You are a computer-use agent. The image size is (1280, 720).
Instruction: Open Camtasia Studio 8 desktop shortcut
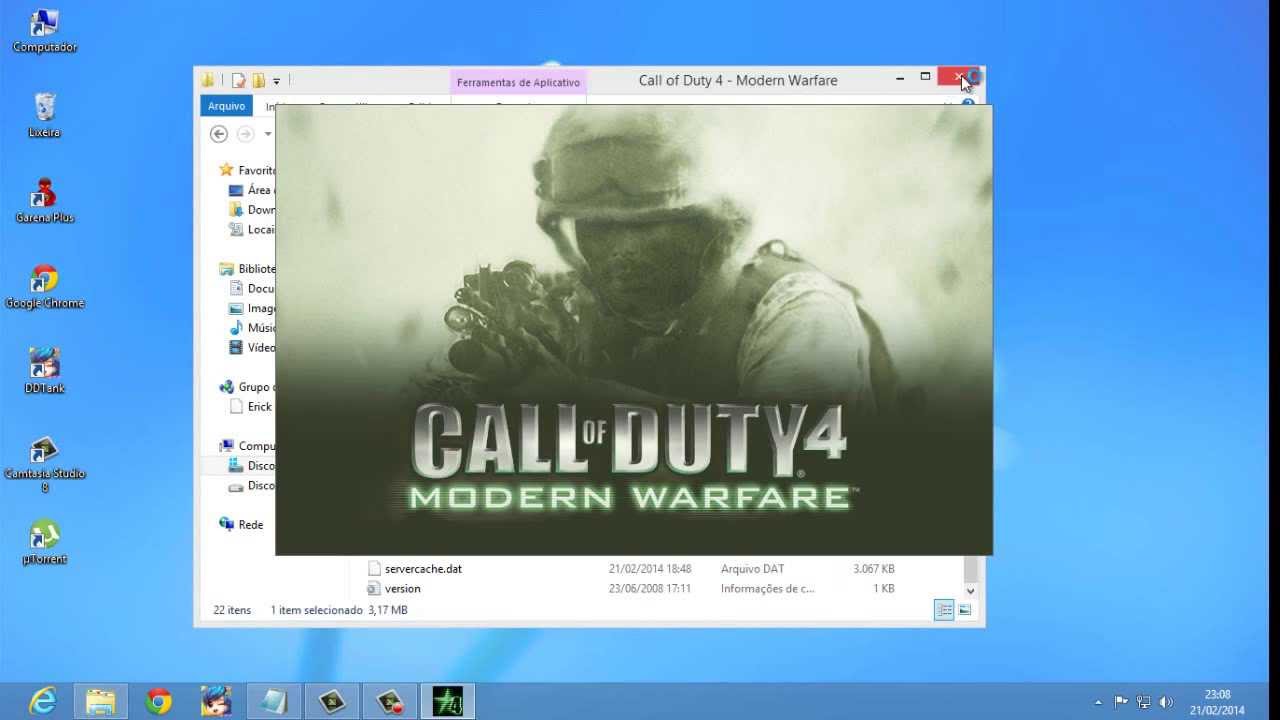pyautogui.click(x=45, y=464)
